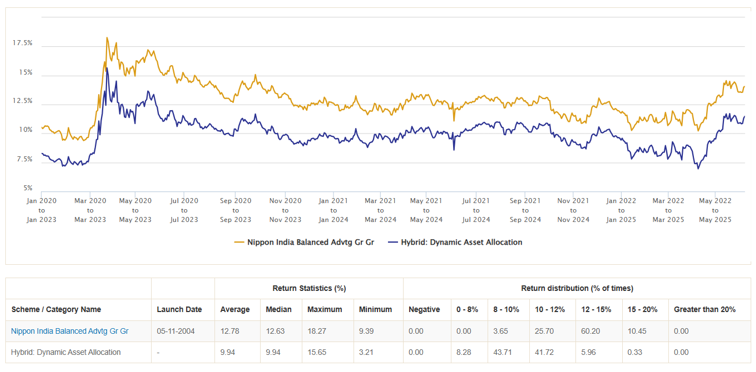Click the Scheme / Category Name header
756x372 pixels.
(x=56, y=309)
